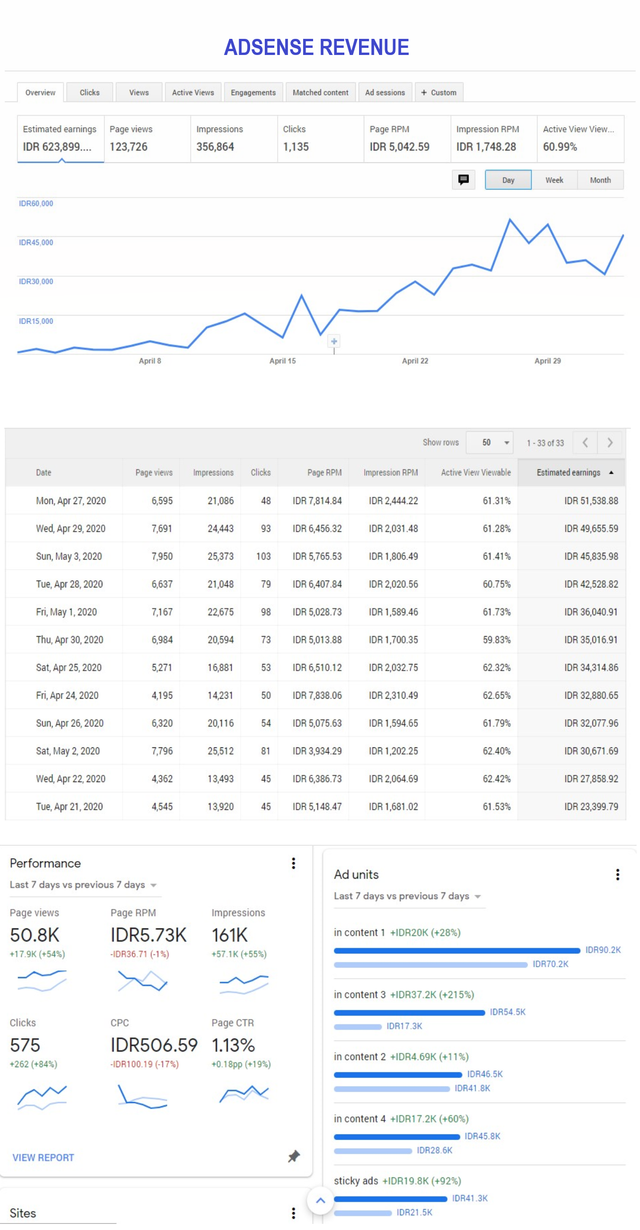Select the Matched content tab
Screen dimensions: 640x1230
click(320, 92)
